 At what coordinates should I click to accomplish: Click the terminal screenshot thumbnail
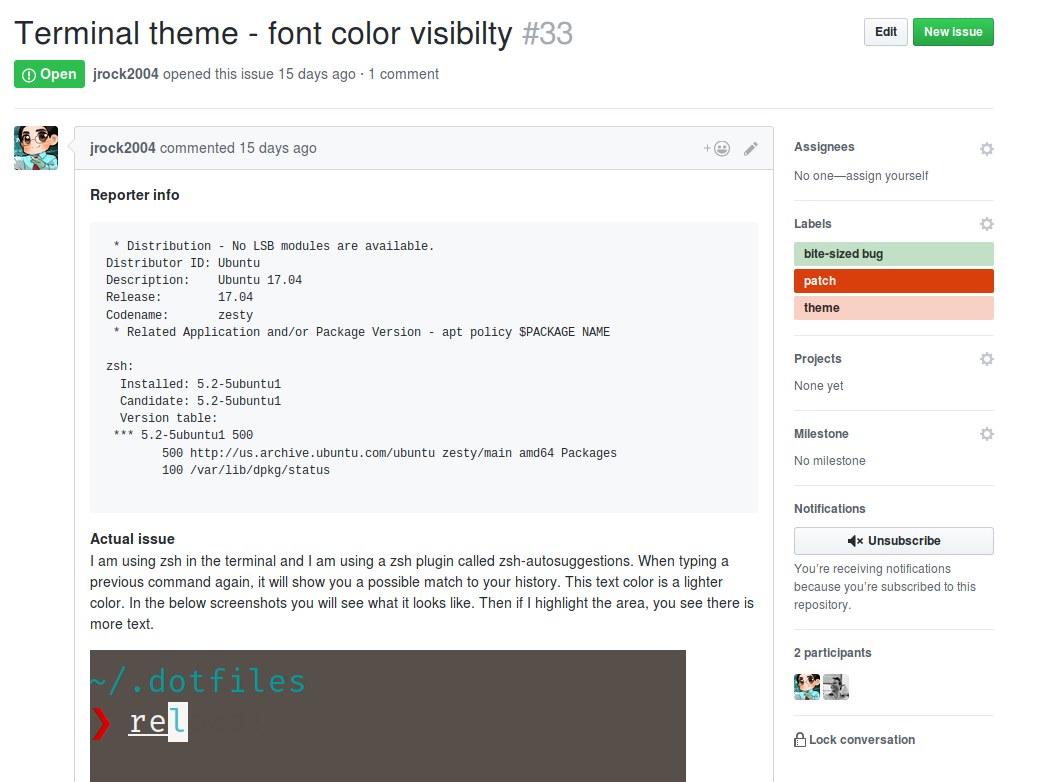click(388, 715)
